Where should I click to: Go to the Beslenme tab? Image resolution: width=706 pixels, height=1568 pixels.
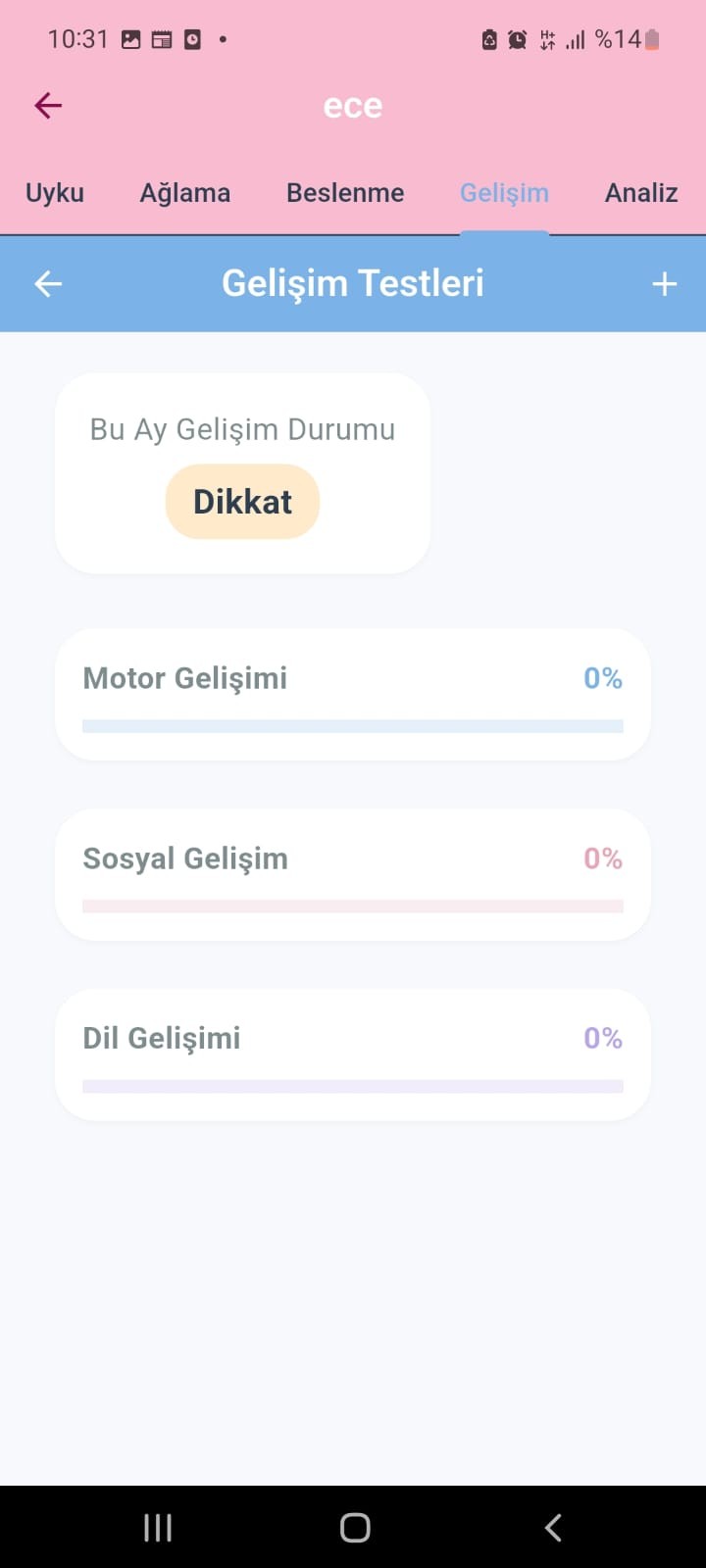[345, 193]
